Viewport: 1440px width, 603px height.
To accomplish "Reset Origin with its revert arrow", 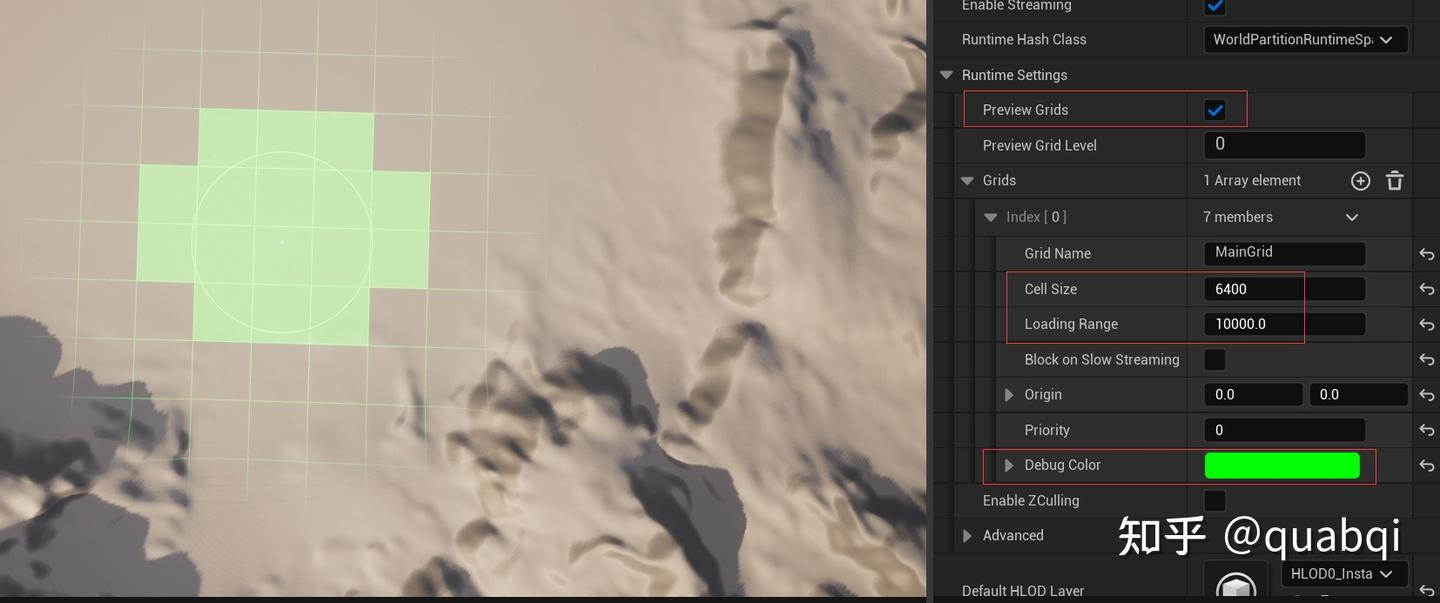I will tap(1426, 394).
